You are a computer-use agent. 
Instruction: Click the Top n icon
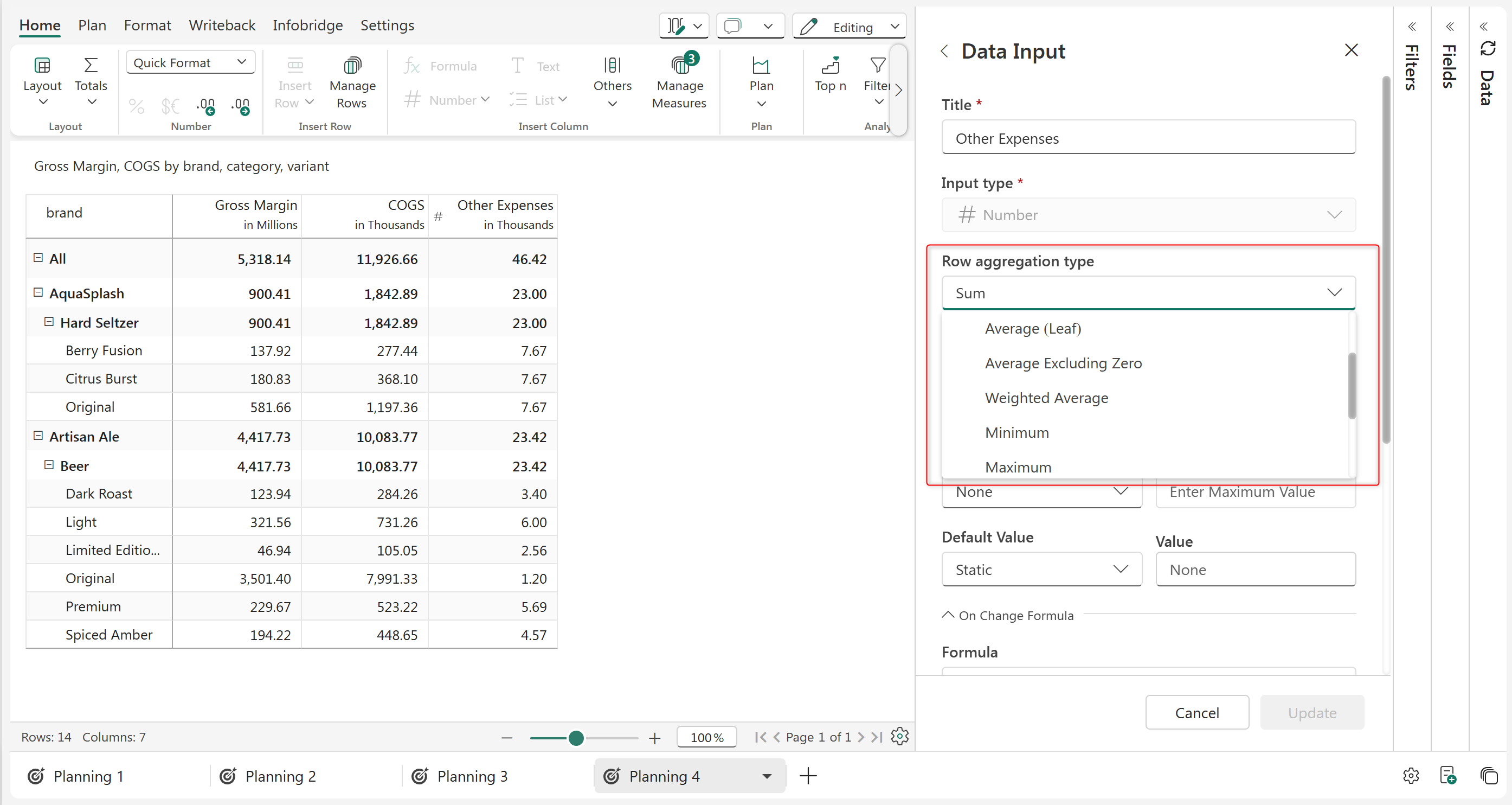(830, 65)
